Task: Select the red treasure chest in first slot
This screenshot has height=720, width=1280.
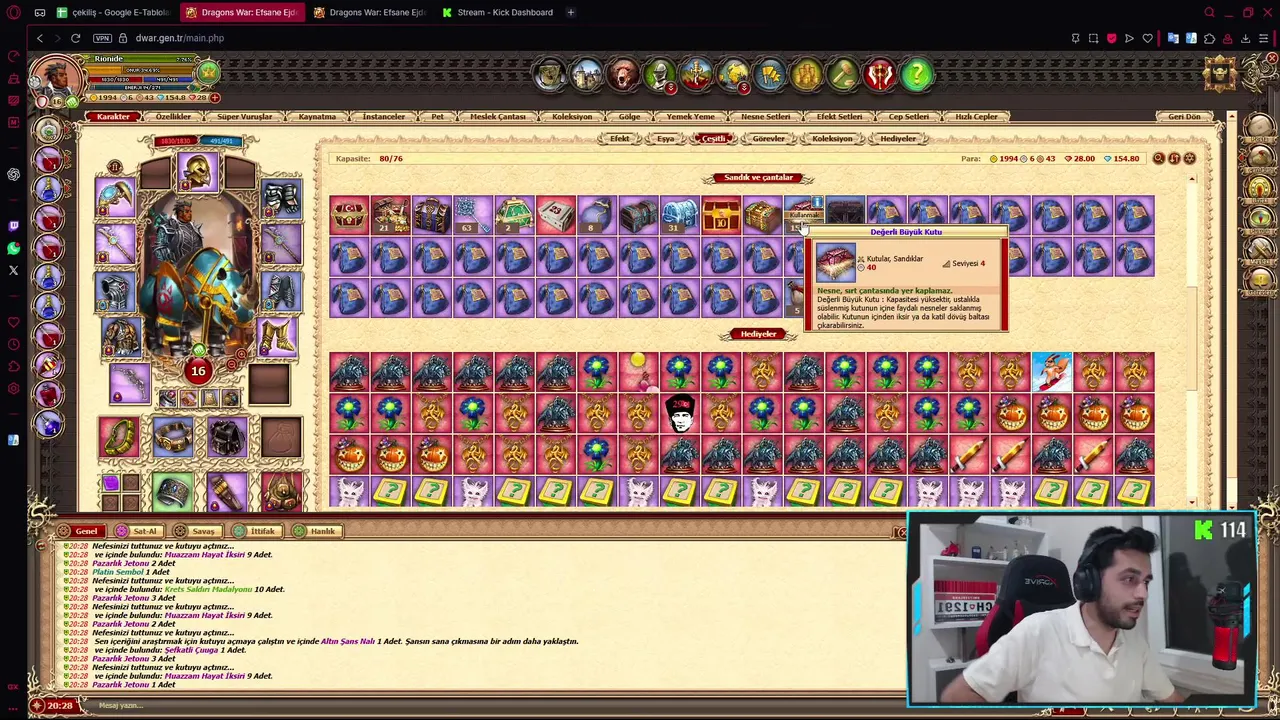Action: point(349,215)
